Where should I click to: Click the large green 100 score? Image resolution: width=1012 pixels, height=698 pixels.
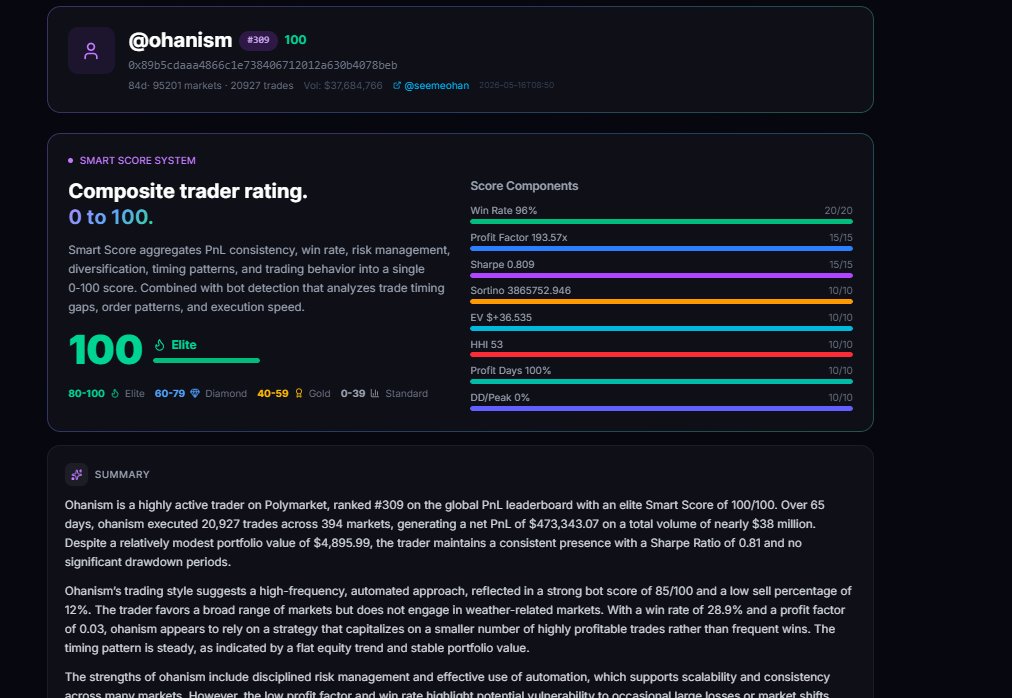(105, 350)
